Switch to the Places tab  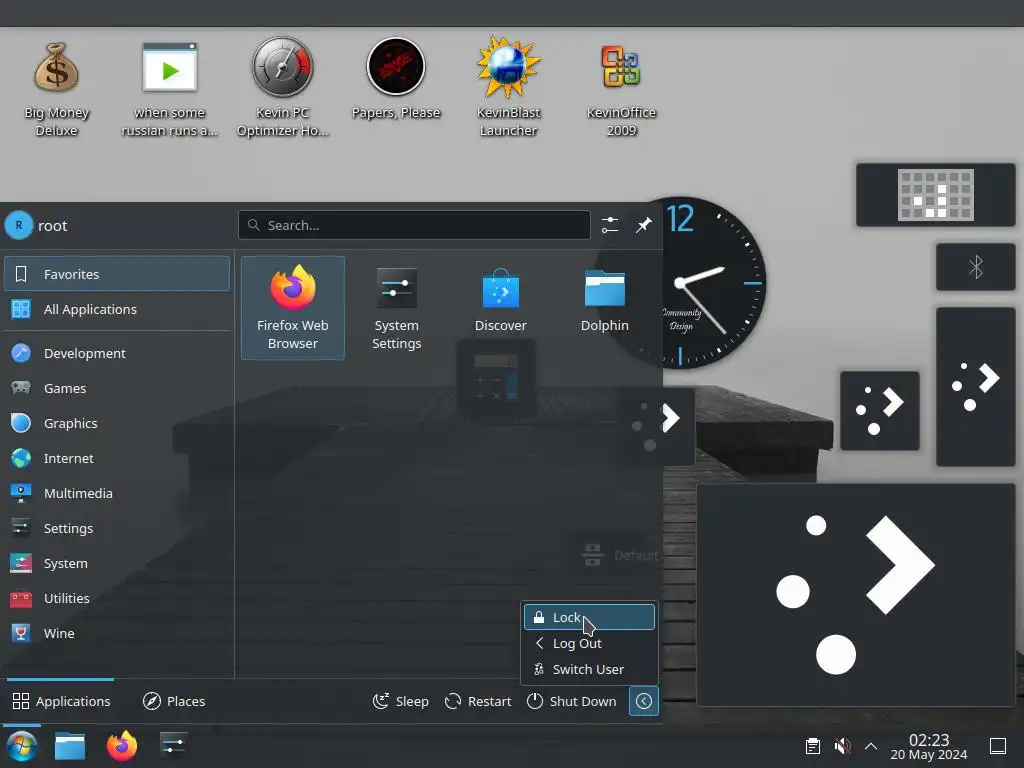174,701
